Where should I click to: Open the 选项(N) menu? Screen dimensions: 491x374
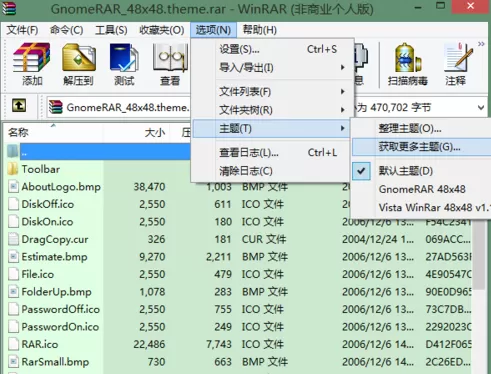click(x=213, y=30)
